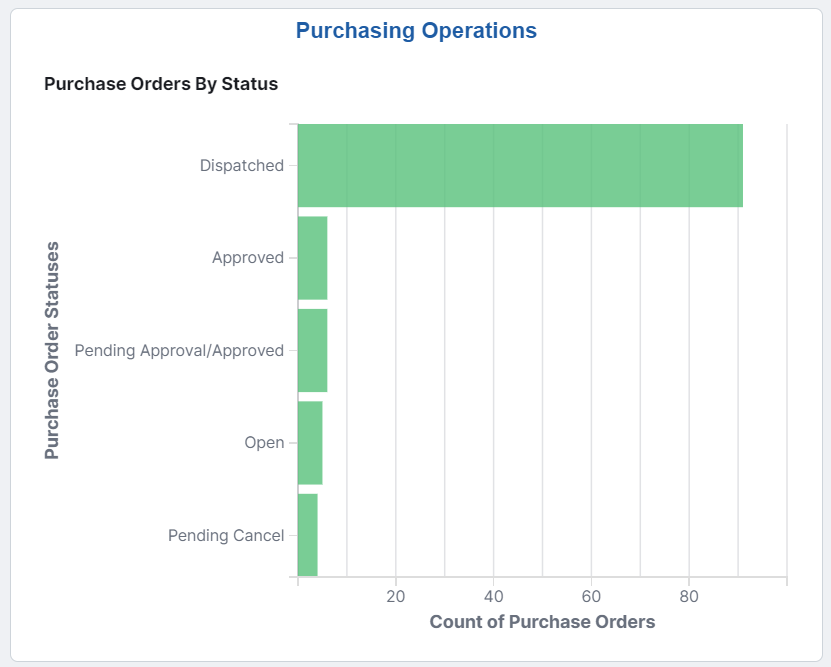Screen dimensions: 831x667
Task: Select the Pending Approval/Approved label text
Action: (180, 350)
